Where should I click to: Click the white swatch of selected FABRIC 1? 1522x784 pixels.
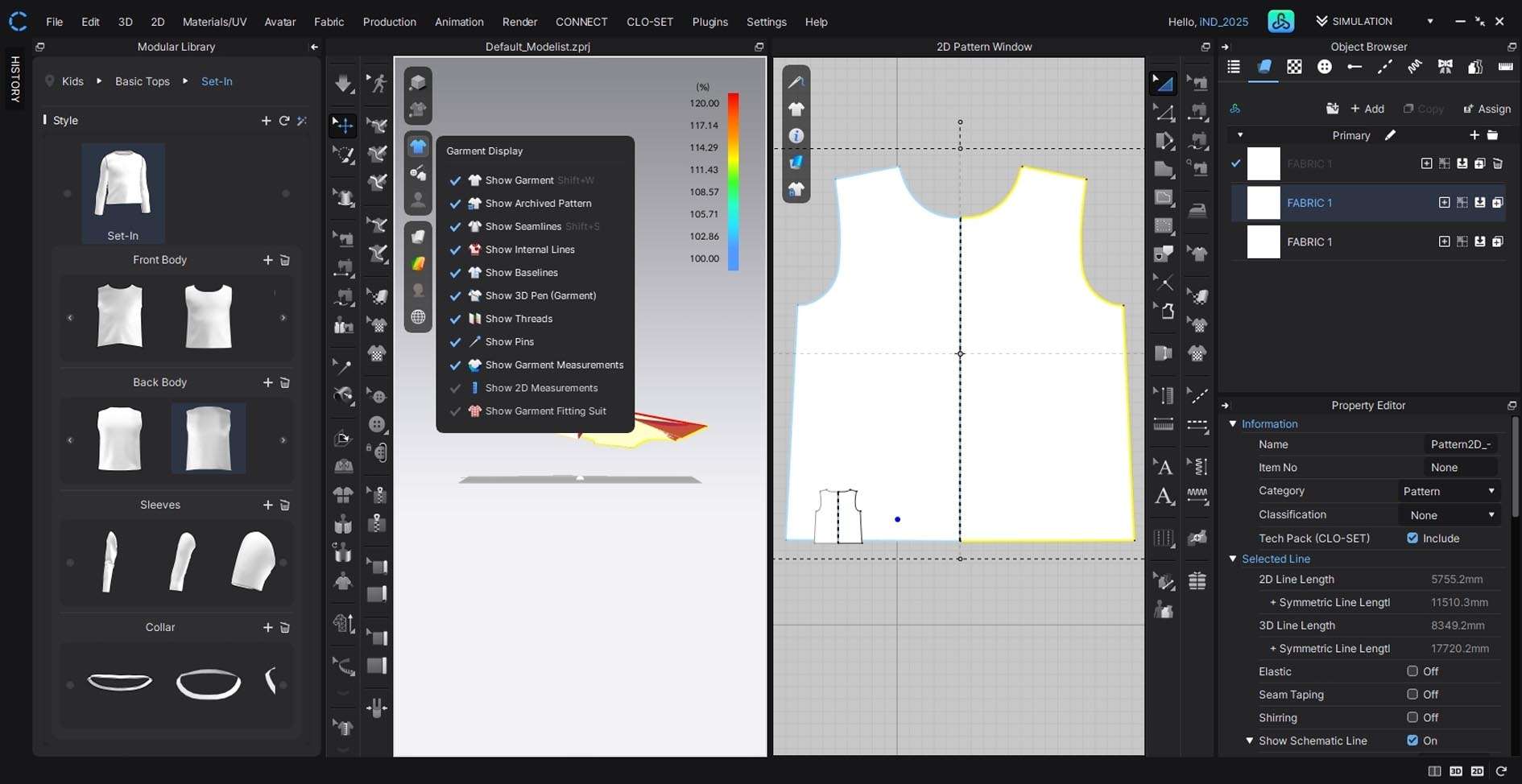[x=1263, y=203]
